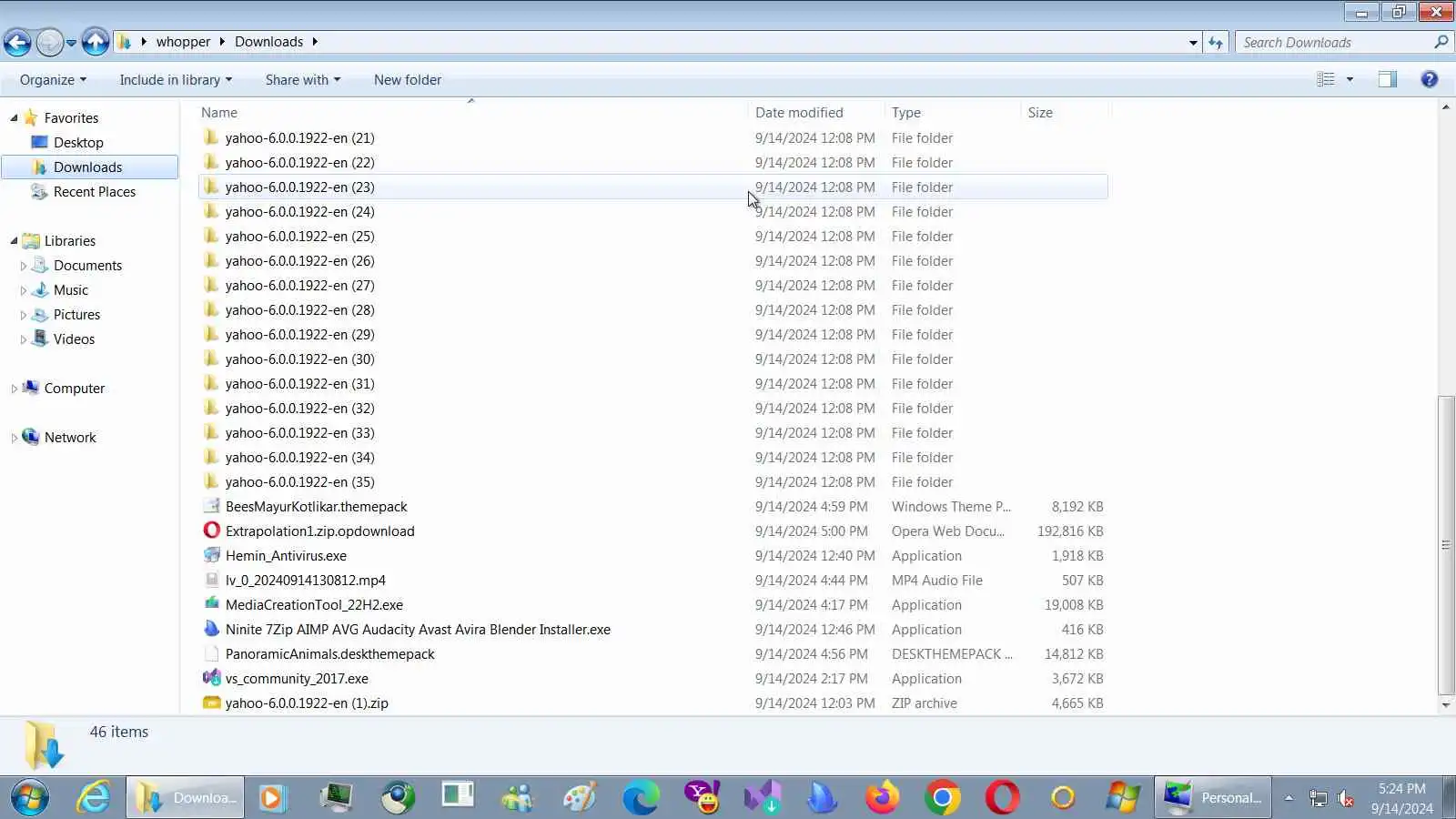Refresh the Downloads folder view
The width and height of the screenshot is (1456, 819).
(1216, 42)
